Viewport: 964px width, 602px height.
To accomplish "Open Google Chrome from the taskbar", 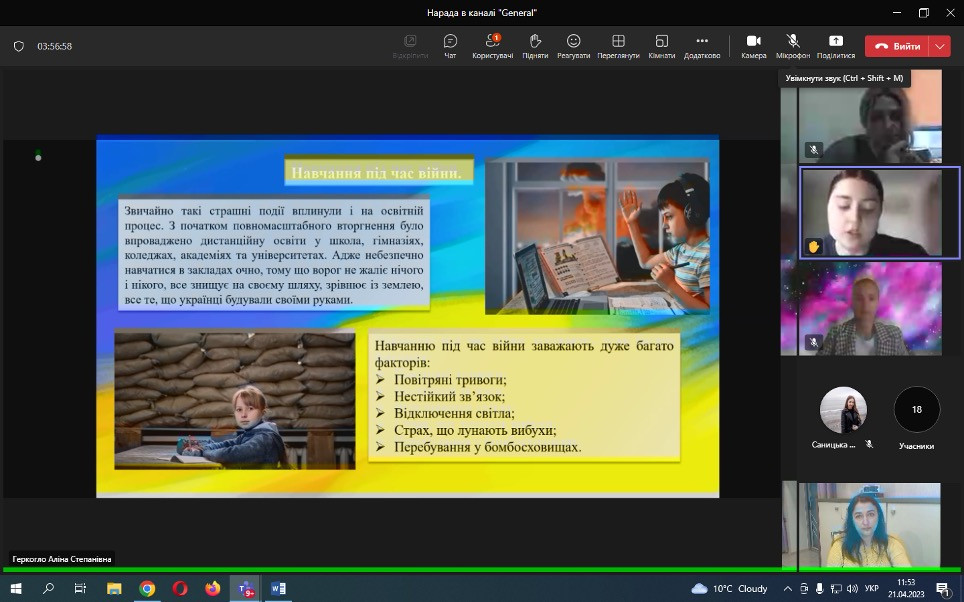I will point(147,589).
